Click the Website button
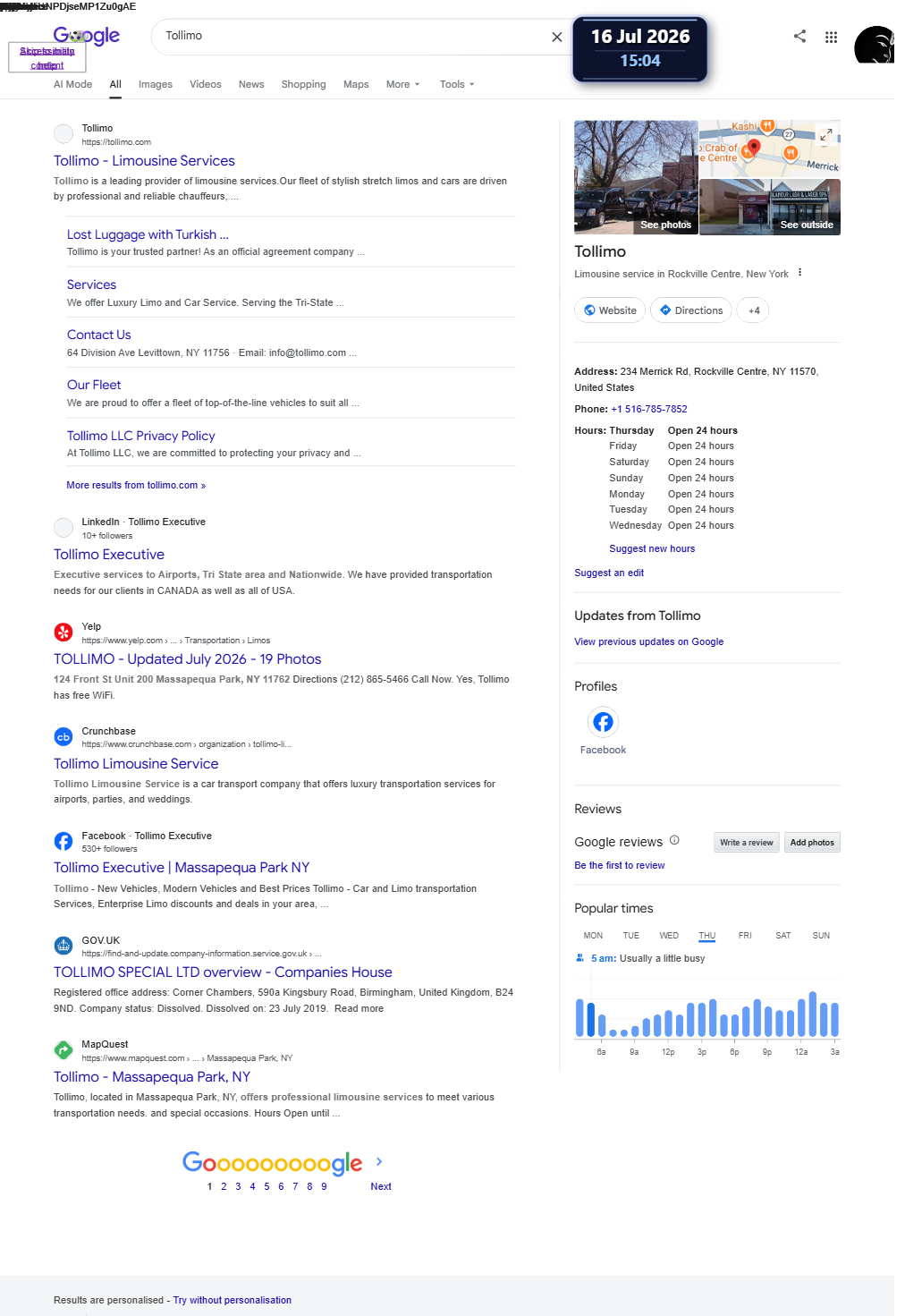The image size is (905, 1316). 610,310
